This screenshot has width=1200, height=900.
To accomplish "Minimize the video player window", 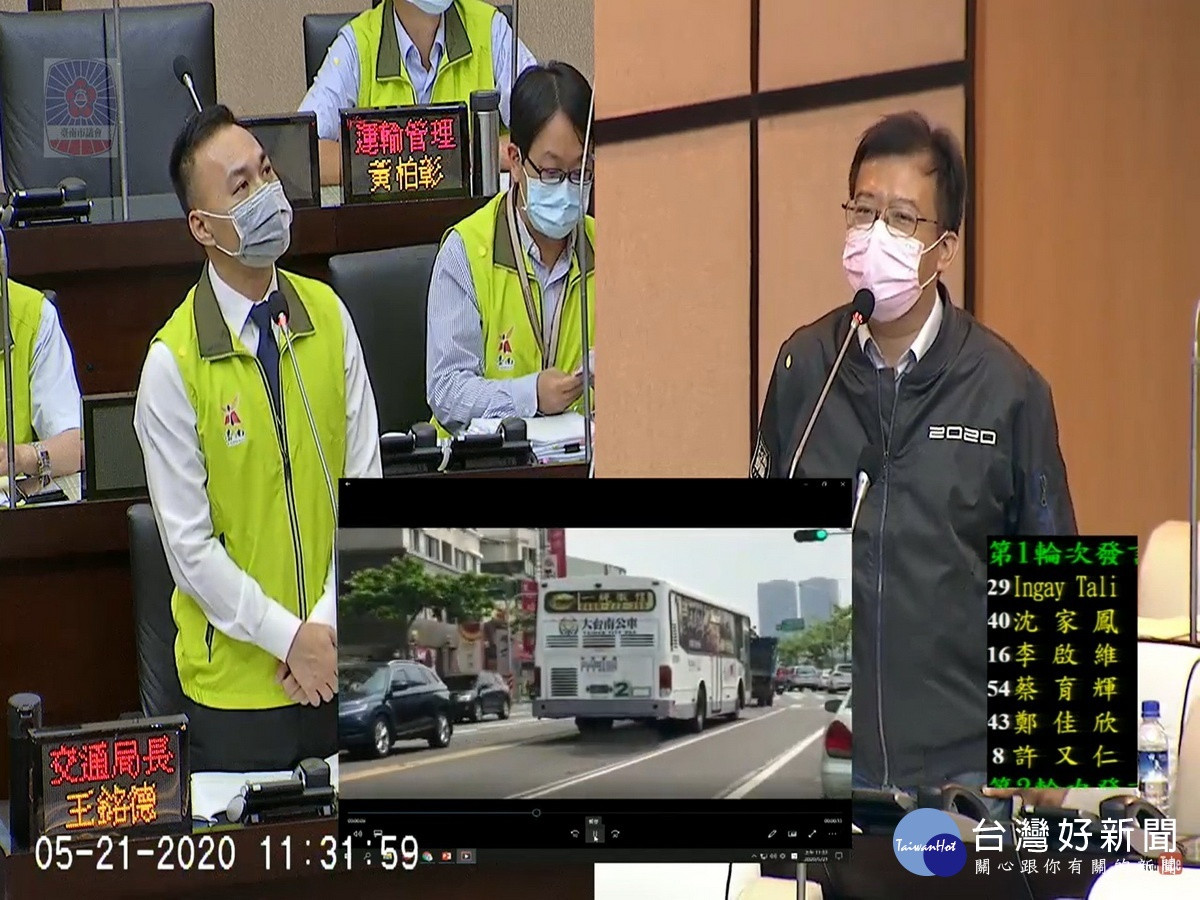I will pos(808,484).
